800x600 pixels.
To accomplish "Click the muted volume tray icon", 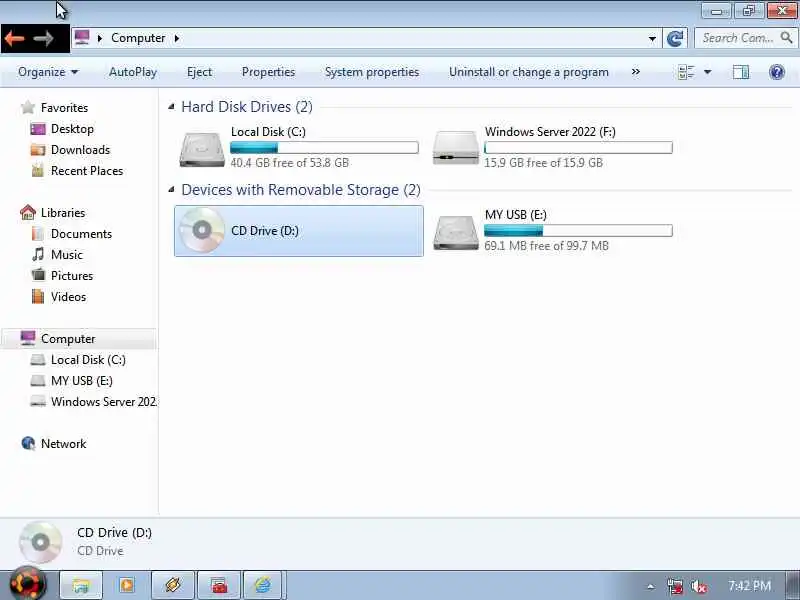I will [x=699, y=586].
